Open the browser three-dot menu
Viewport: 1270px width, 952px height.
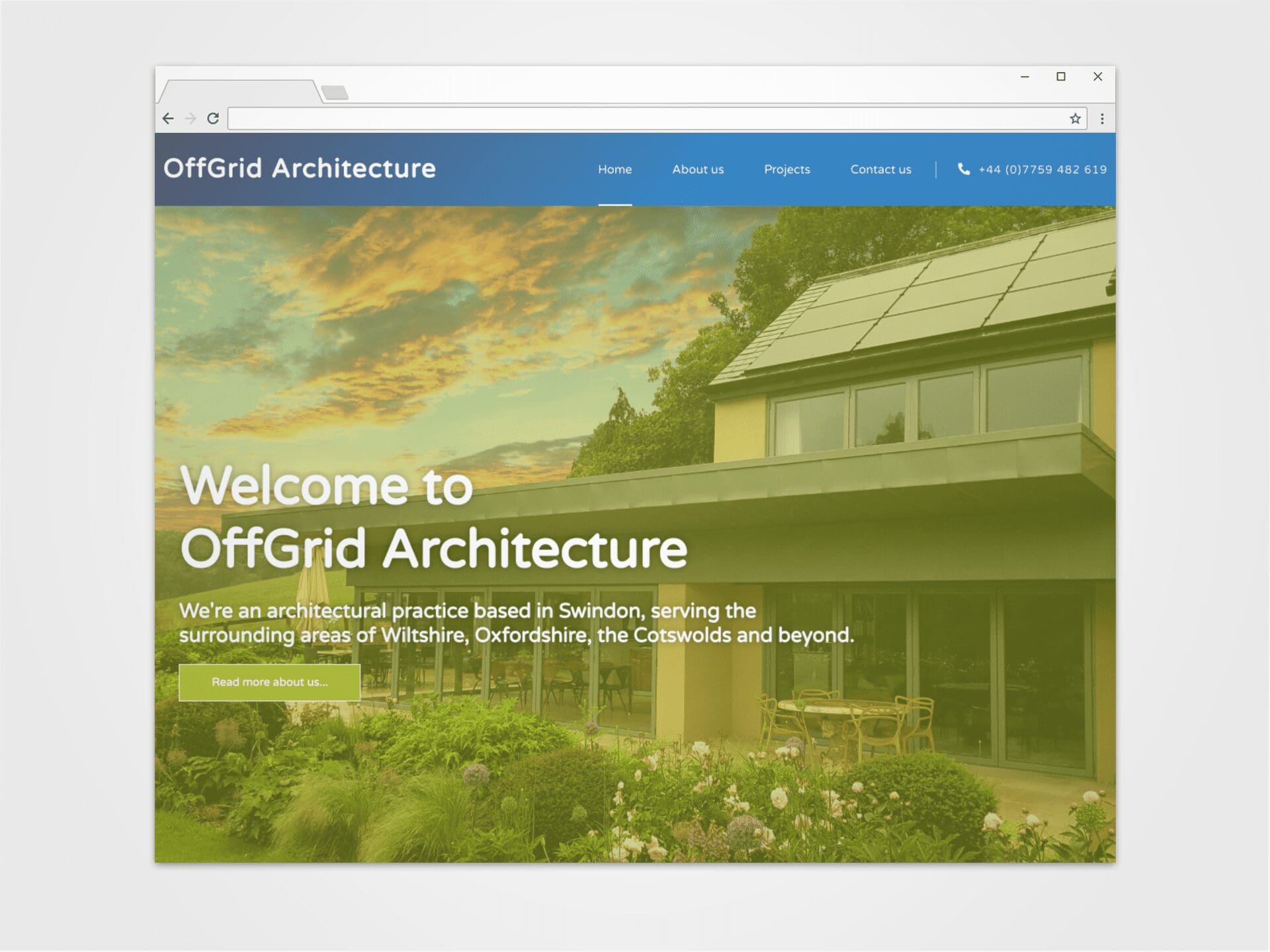[1102, 118]
